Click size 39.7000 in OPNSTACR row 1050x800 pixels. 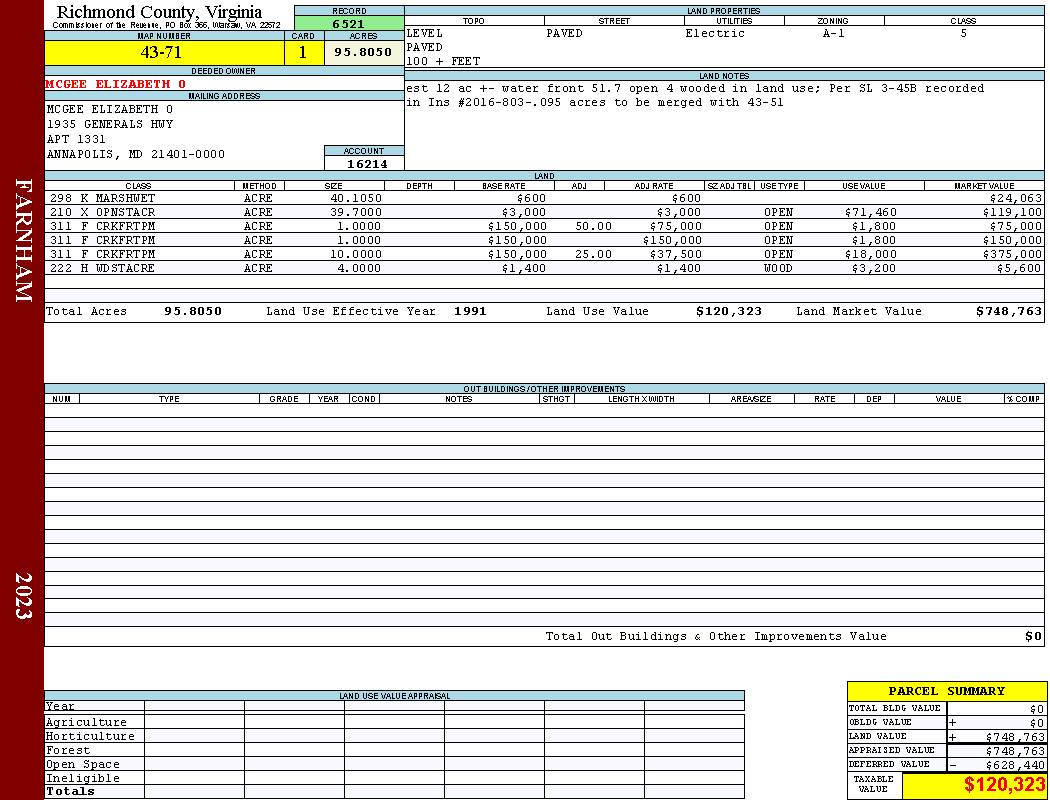[x=356, y=212]
